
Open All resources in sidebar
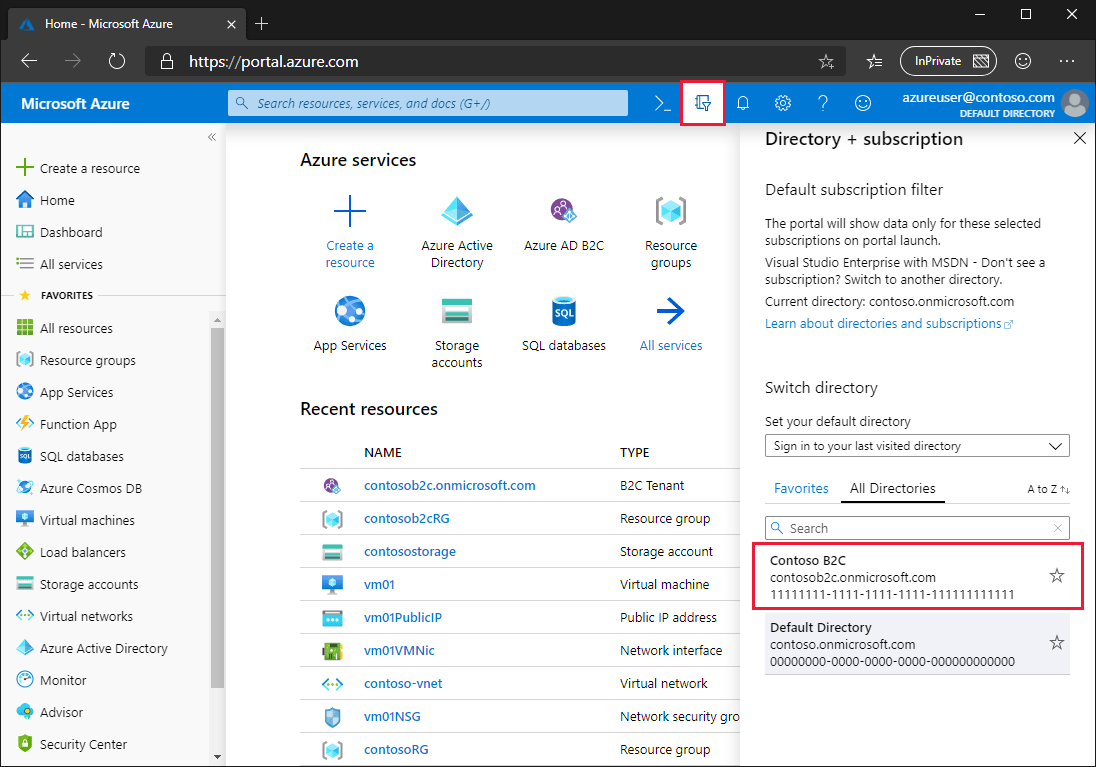coord(64,328)
